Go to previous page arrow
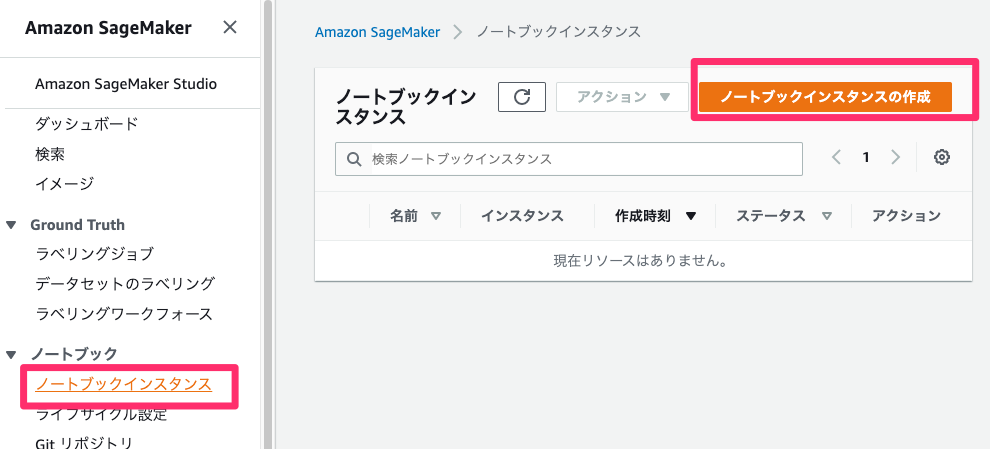 pyautogui.click(x=837, y=157)
